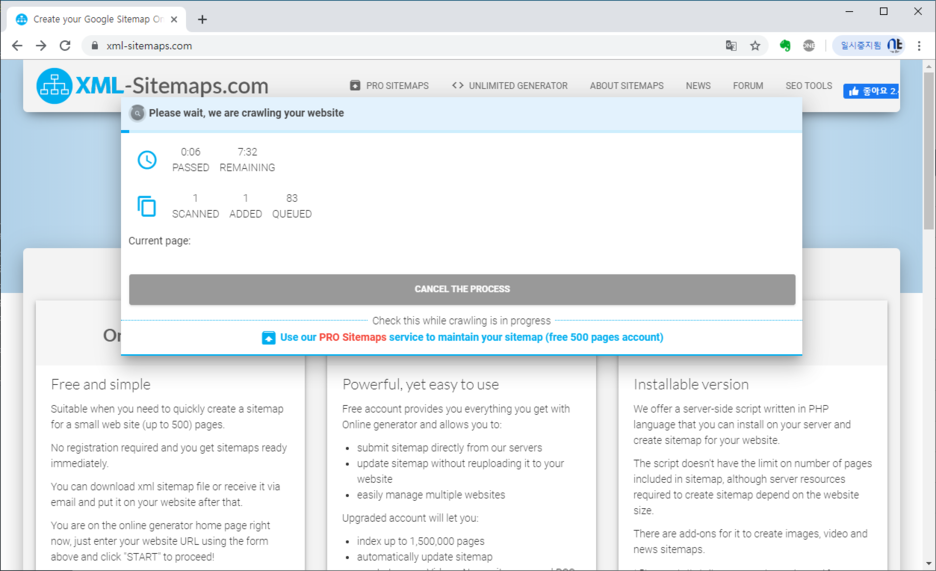Click the scrollbar up arrow

(928, 66)
